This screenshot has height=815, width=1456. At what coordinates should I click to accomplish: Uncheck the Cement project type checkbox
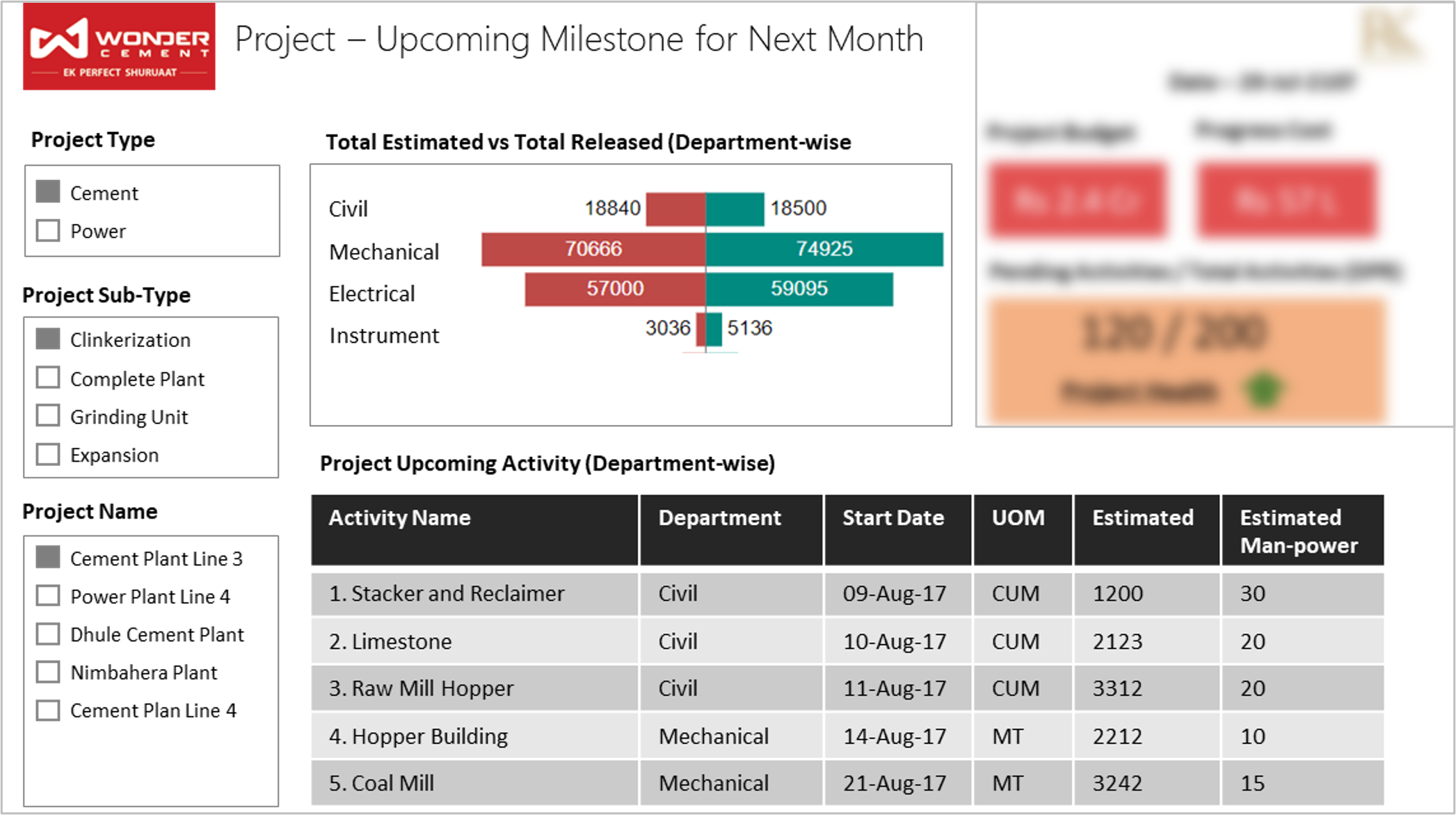[48, 191]
